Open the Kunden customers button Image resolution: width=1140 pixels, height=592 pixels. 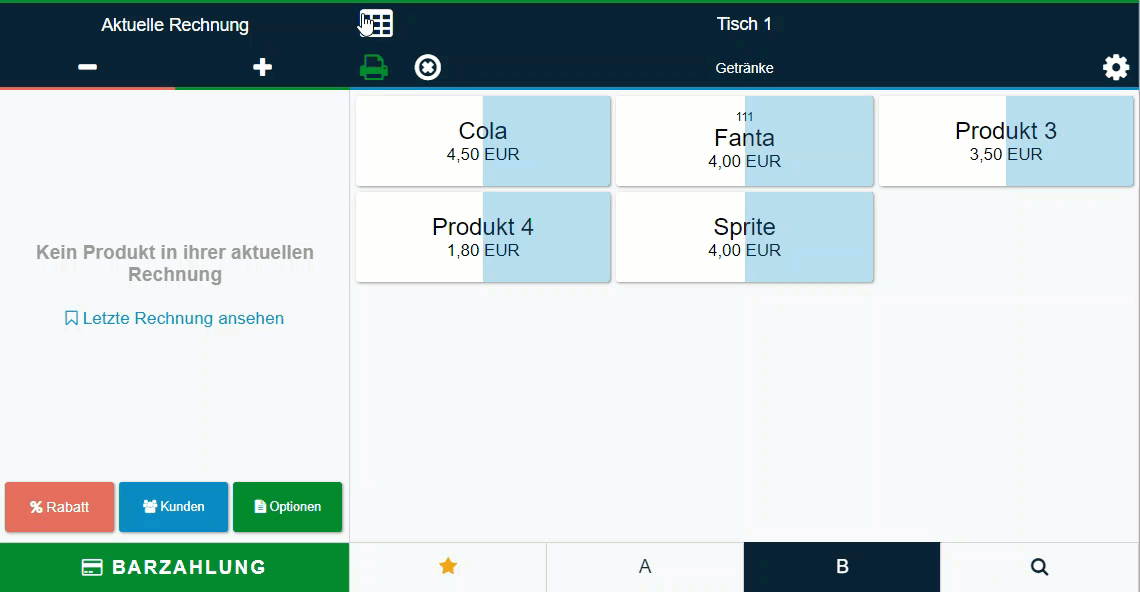173,507
